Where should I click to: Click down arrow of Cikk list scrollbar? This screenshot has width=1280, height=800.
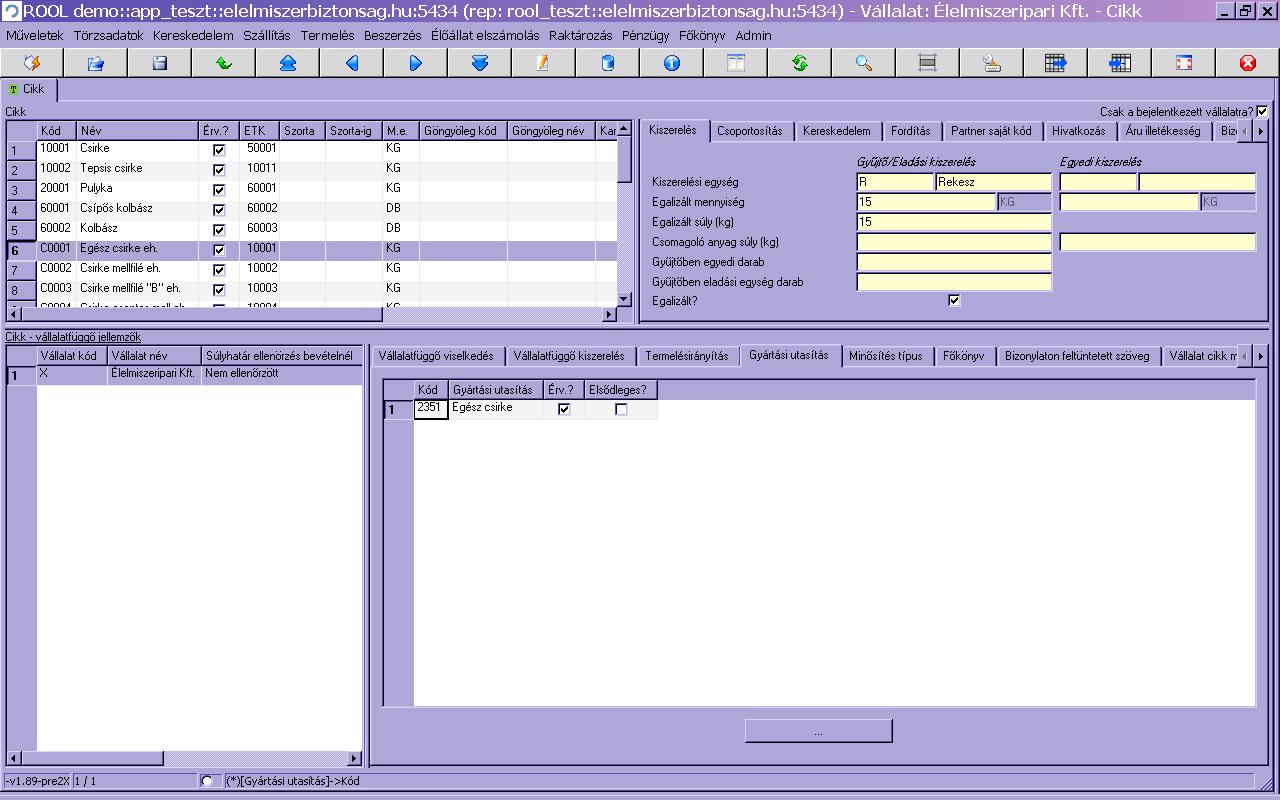(624, 299)
